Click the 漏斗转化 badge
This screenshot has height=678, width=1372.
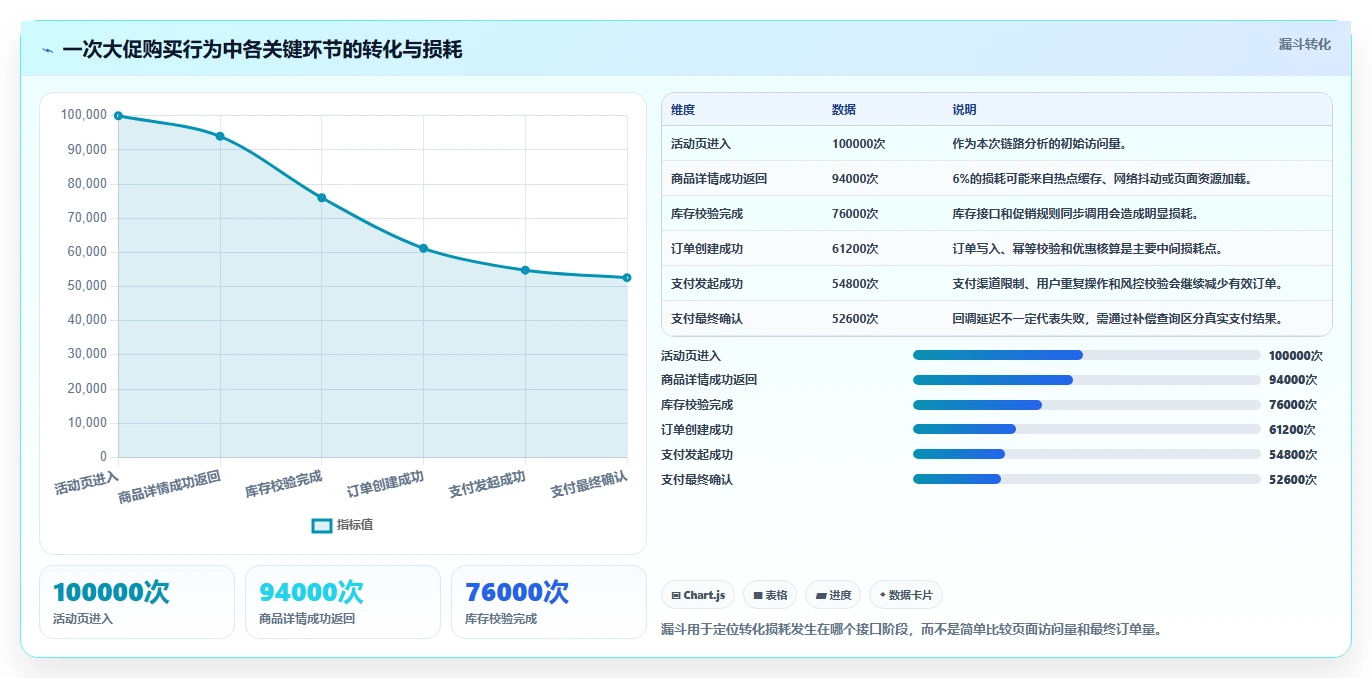point(1304,44)
